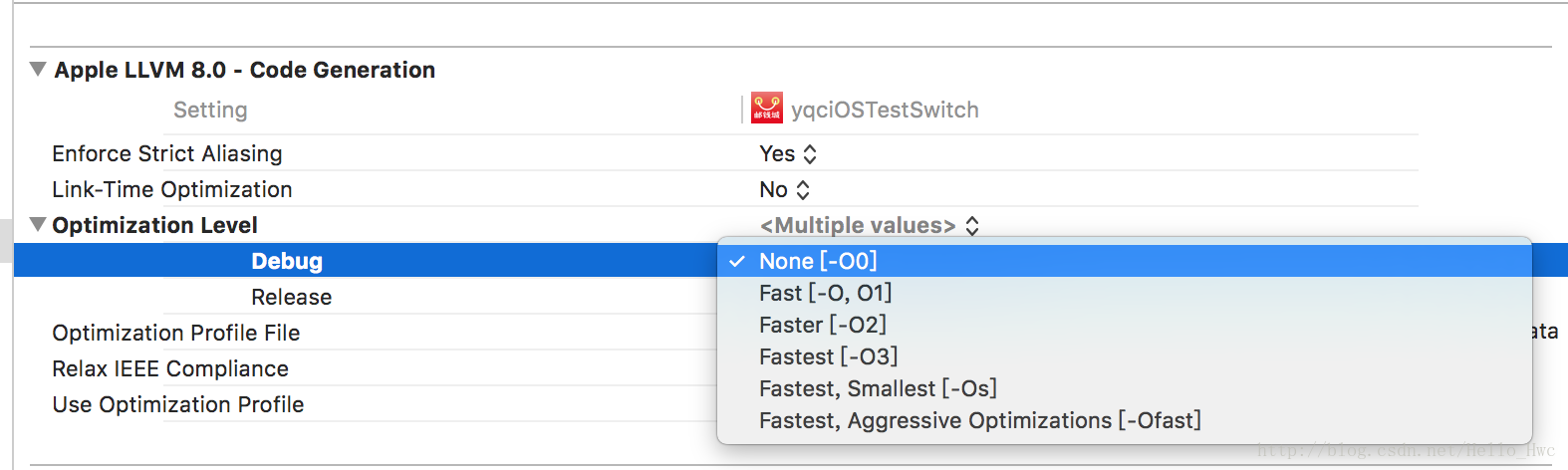Pick Fastest [-O3] in the popup menu
The width and height of the screenshot is (1568, 470).
pos(828,356)
